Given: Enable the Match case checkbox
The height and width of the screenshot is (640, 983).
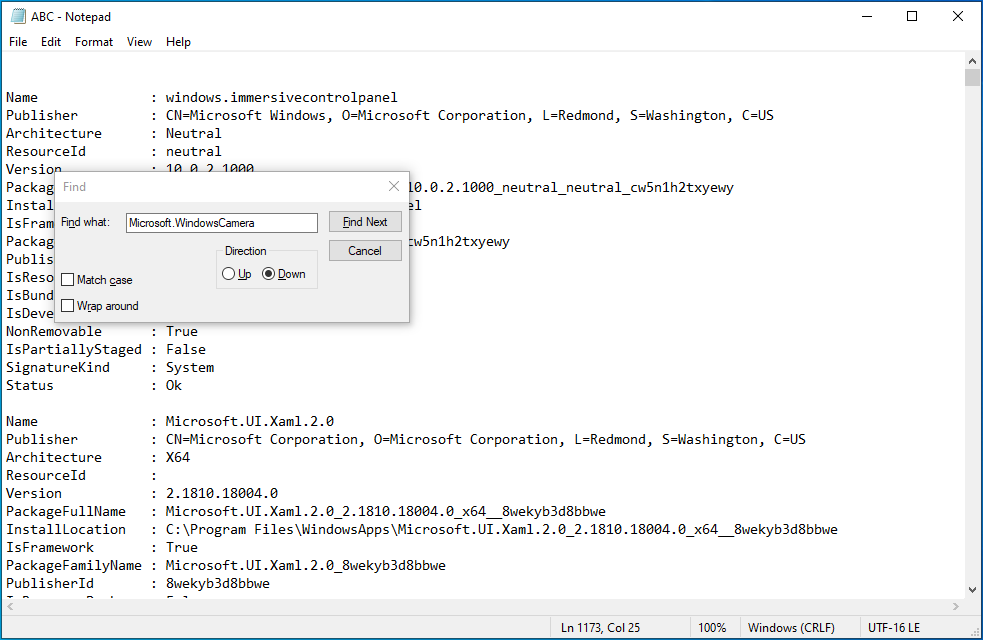Looking at the screenshot, I should (x=68, y=280).
